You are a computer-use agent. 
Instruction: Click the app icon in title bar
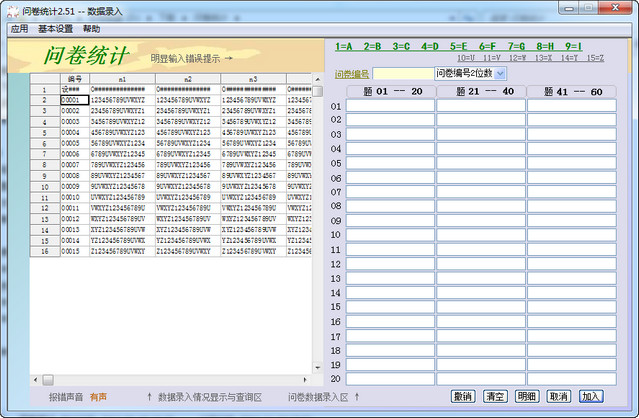pos(10,9)
